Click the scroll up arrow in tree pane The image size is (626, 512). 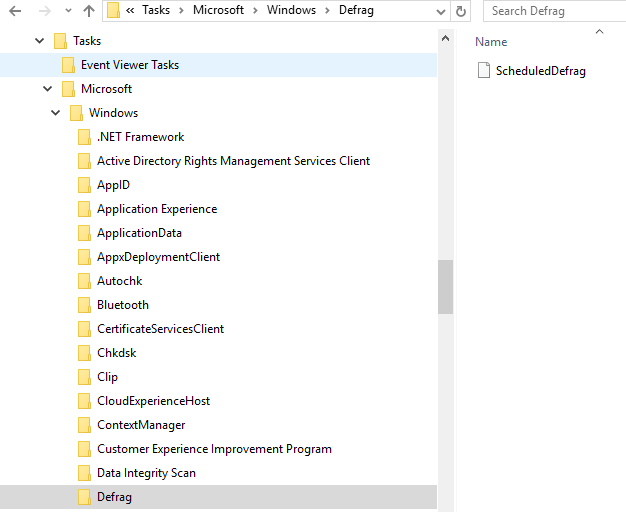click(x=446, y=39)
